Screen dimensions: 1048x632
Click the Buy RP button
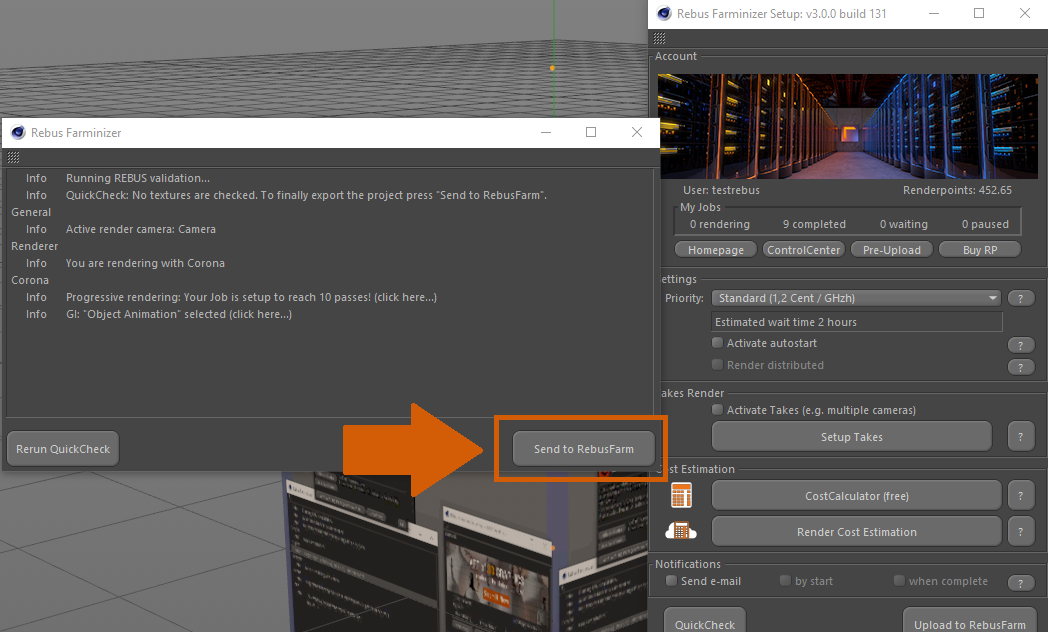coord(980,250)
